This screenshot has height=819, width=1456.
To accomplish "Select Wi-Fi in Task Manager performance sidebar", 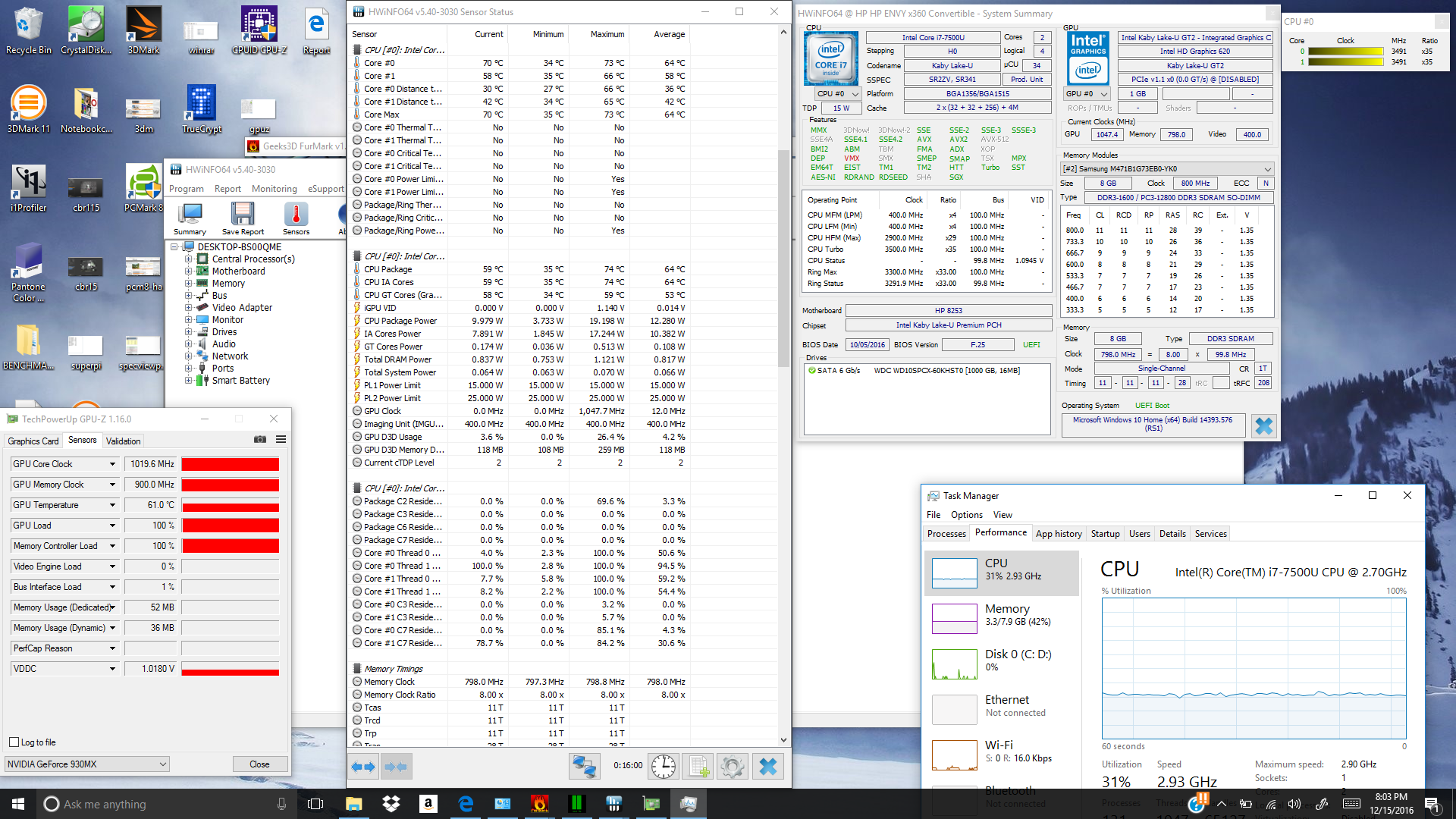I will [1001, 754].
